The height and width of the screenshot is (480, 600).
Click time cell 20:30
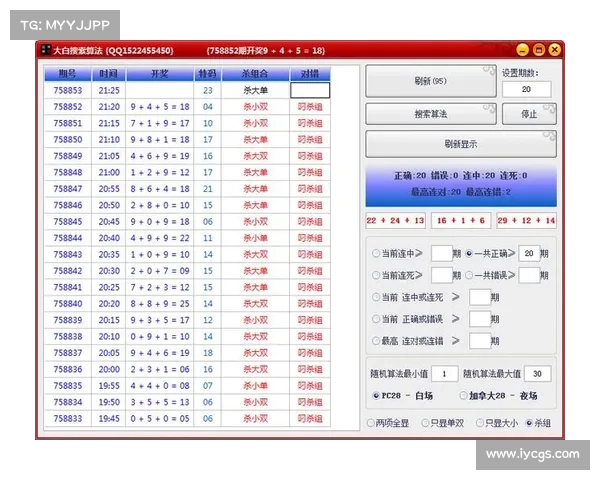click(x=109, y=271)
